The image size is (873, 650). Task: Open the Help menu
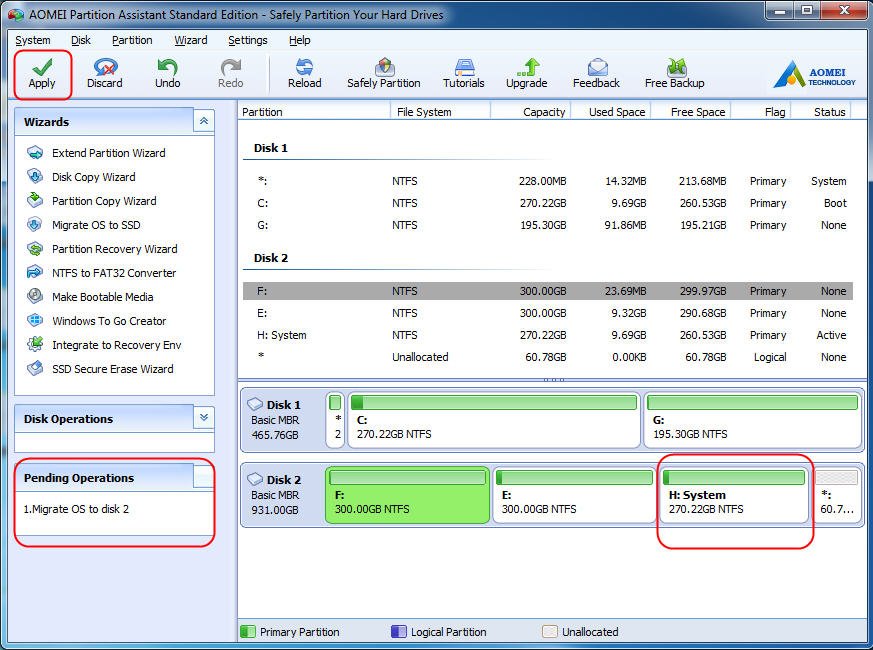tap(300, 40)
